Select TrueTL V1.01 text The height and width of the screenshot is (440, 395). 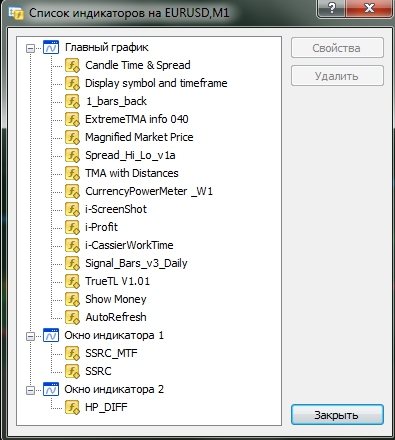[x=117, y=281]
